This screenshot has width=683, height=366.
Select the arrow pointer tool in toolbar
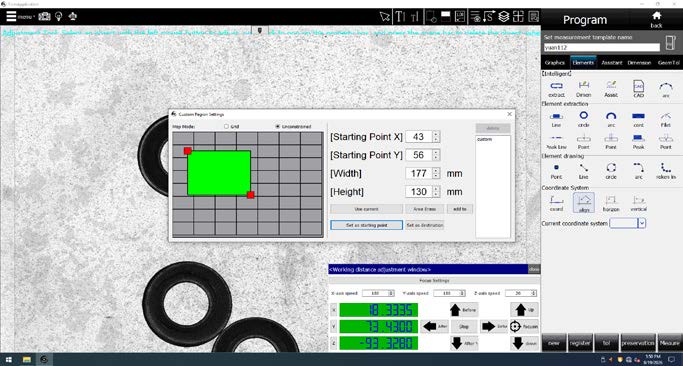385,17
